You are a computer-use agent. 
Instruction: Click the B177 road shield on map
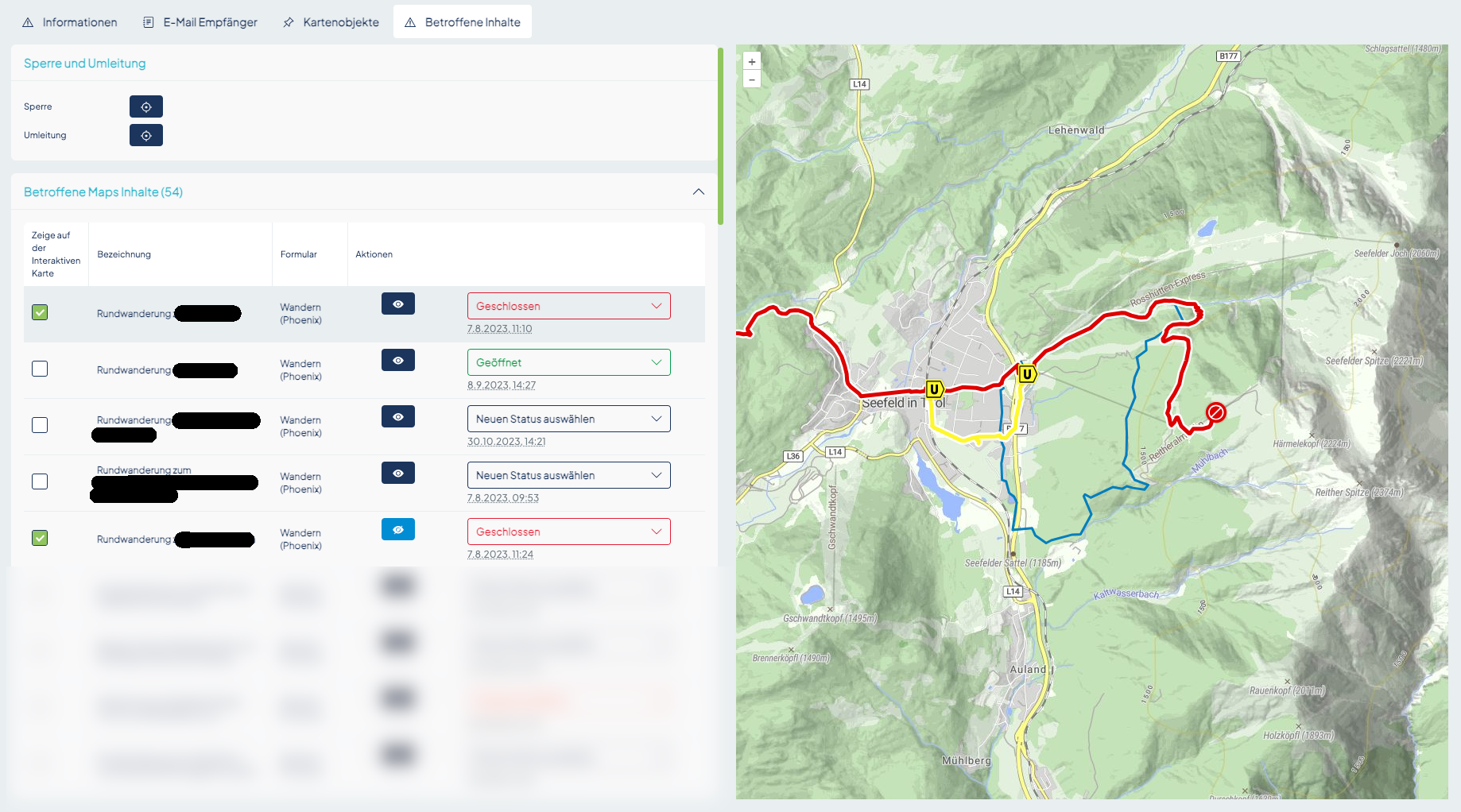point(1228,56)
